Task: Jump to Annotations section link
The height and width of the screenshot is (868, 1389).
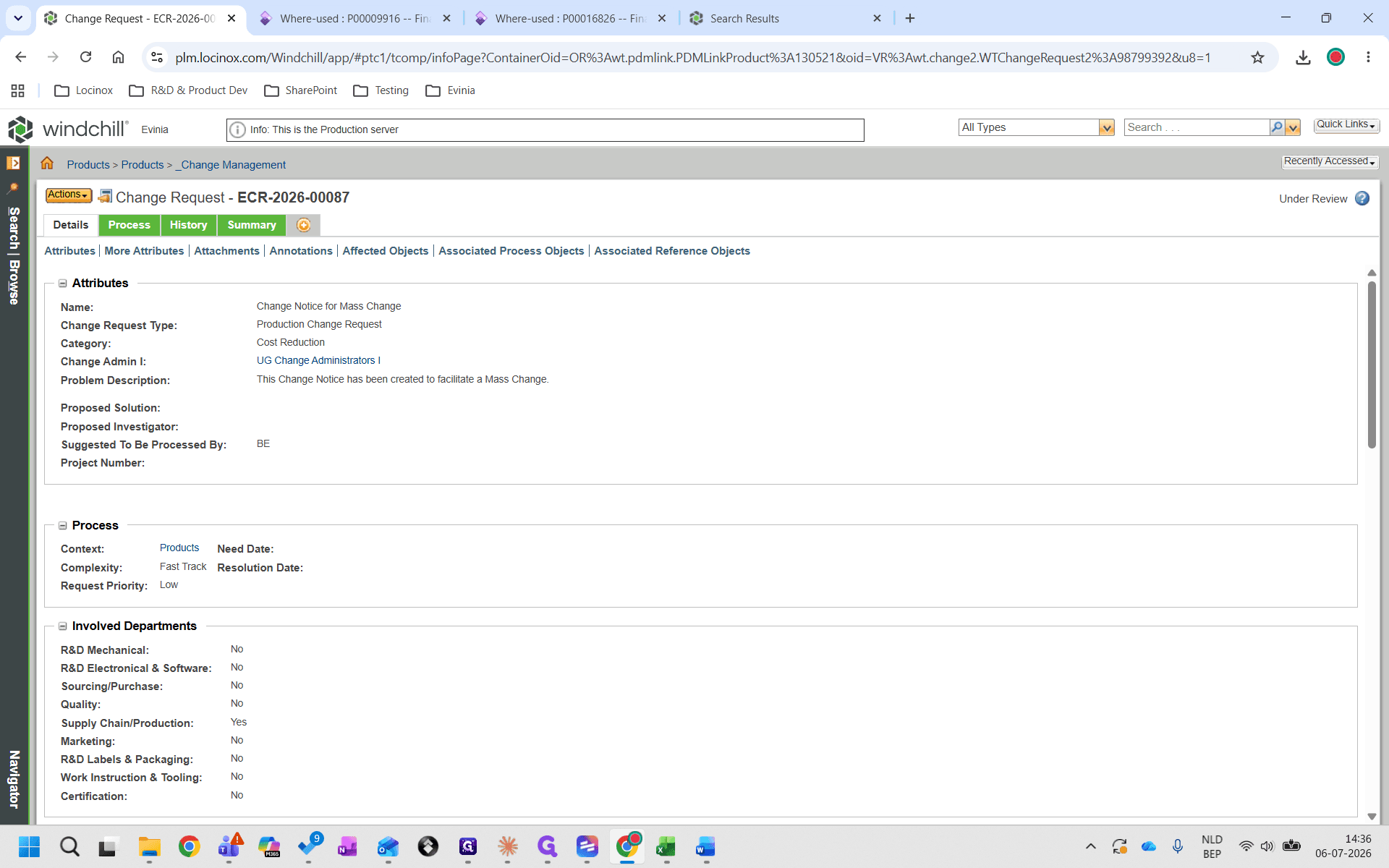Action: click(x=301, y=251)
